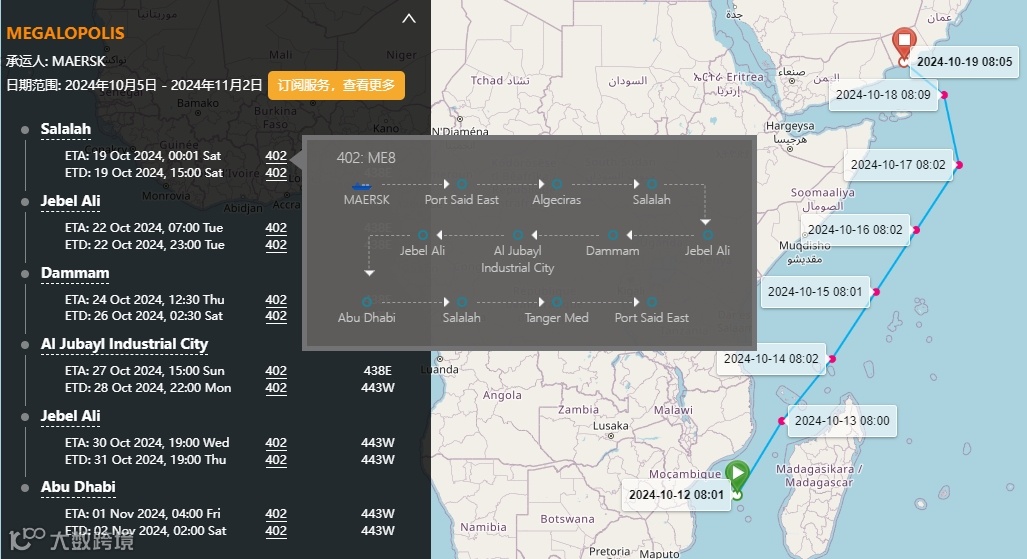Click the 402: ME8 popup title

tap(366, 158)
